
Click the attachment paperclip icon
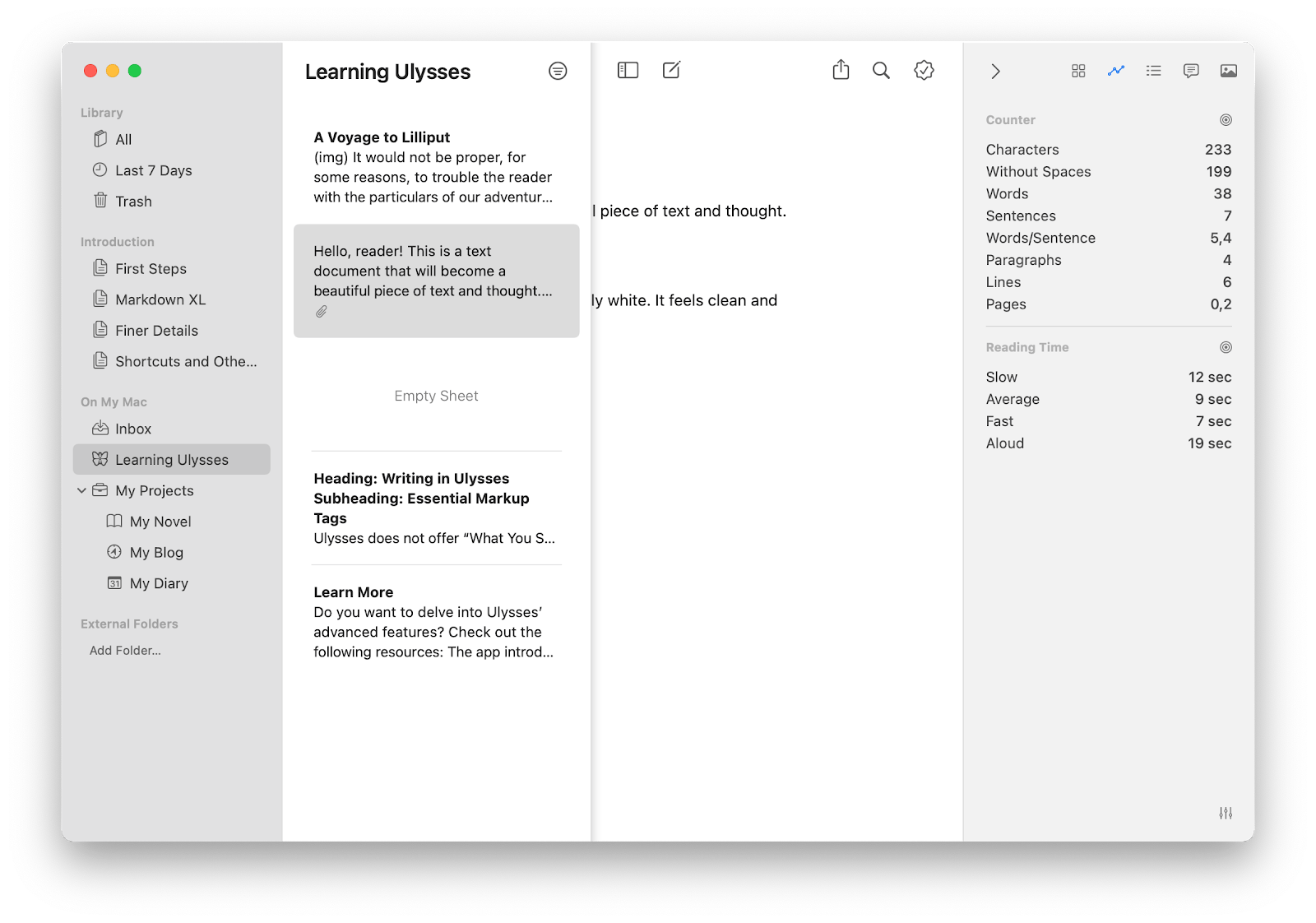click(x=322, y=312)
